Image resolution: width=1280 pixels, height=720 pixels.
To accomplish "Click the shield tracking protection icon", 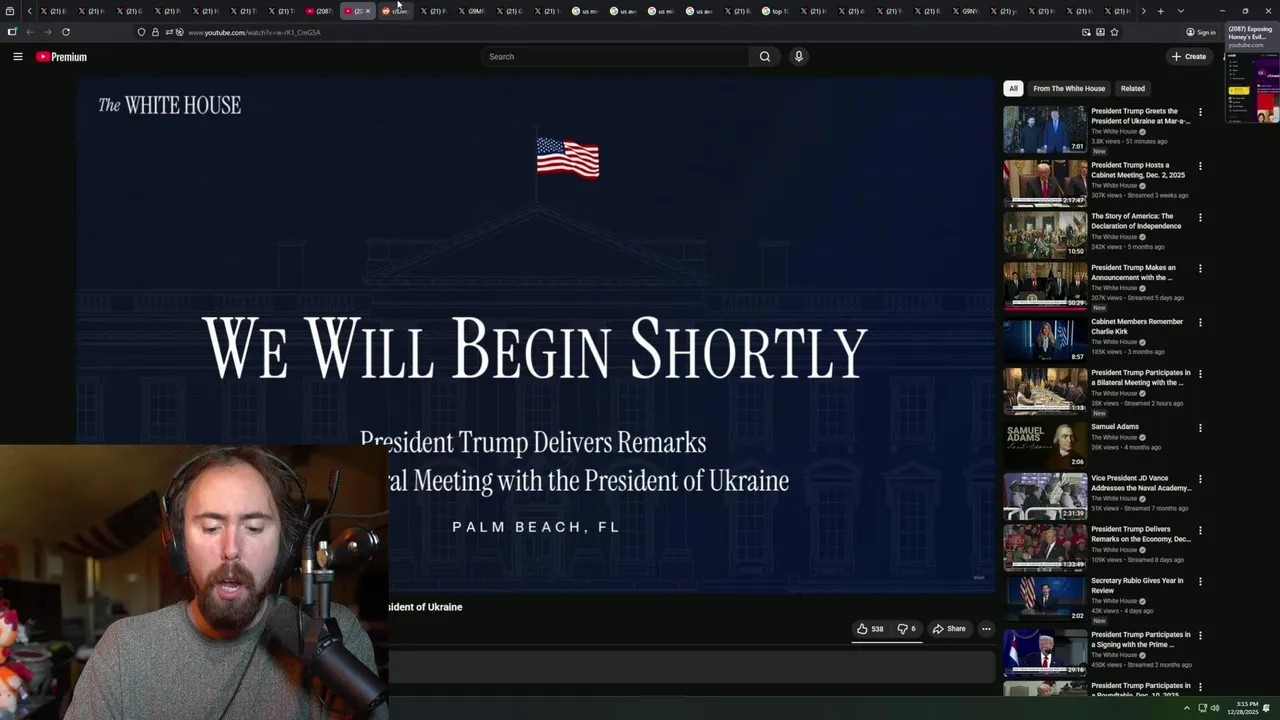I will 141,32.
